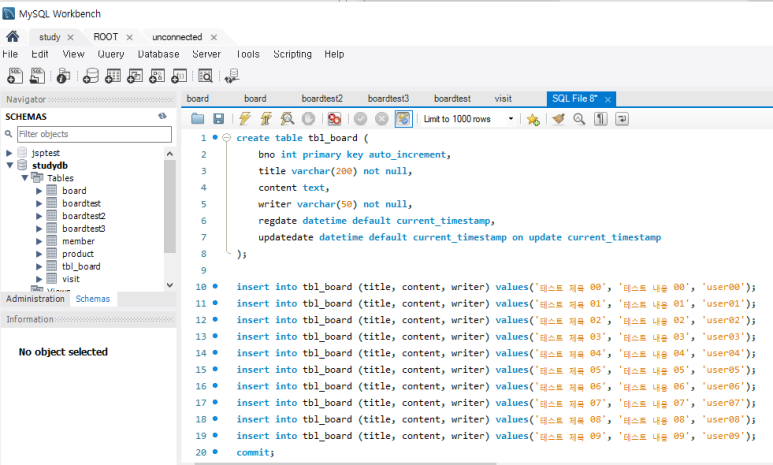Image resolution: width=773 pixels, height=465 pixels.
Task: Create a new view icon
Action: coord(135,75)
